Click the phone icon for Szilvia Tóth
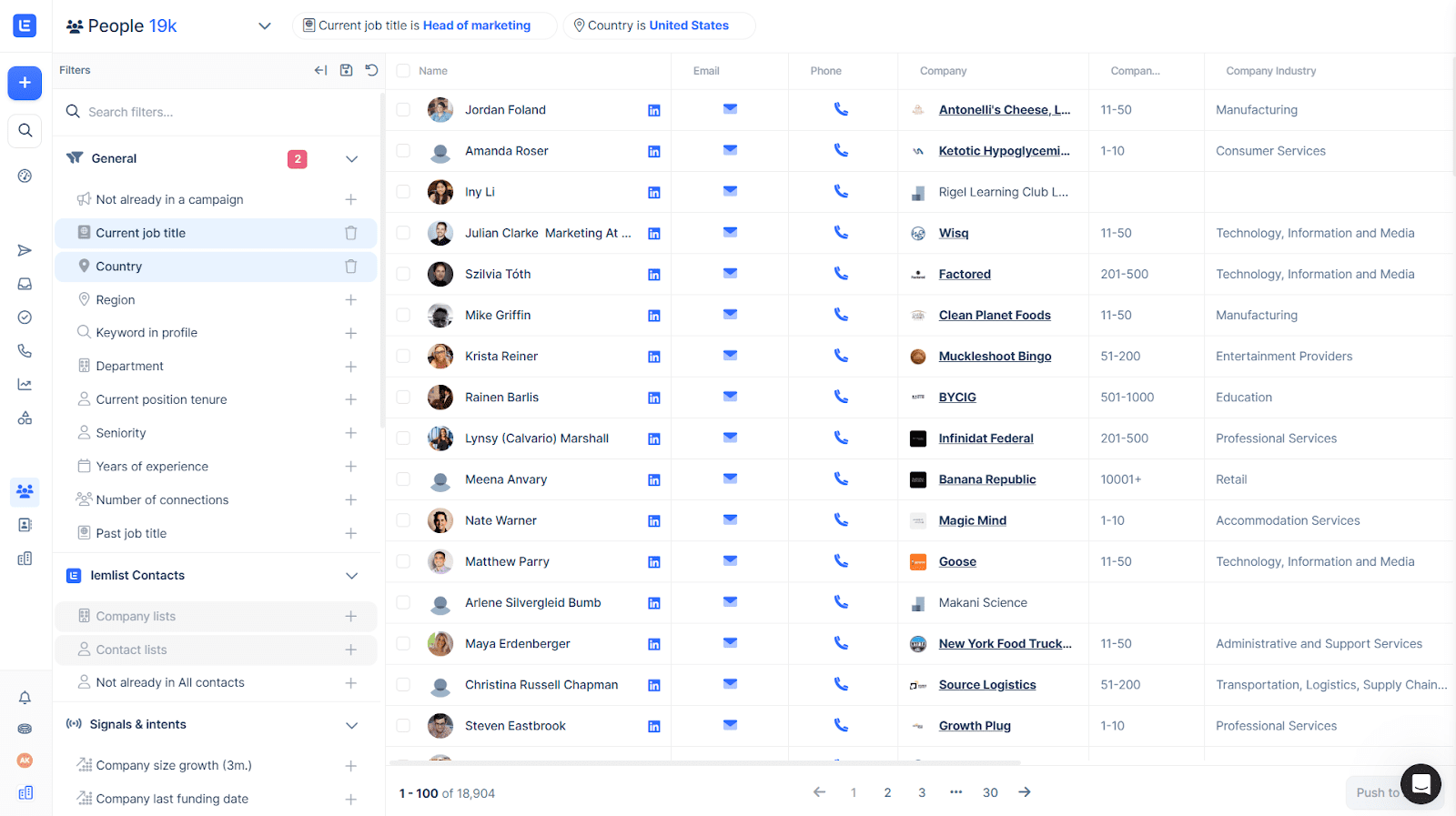 841,274
